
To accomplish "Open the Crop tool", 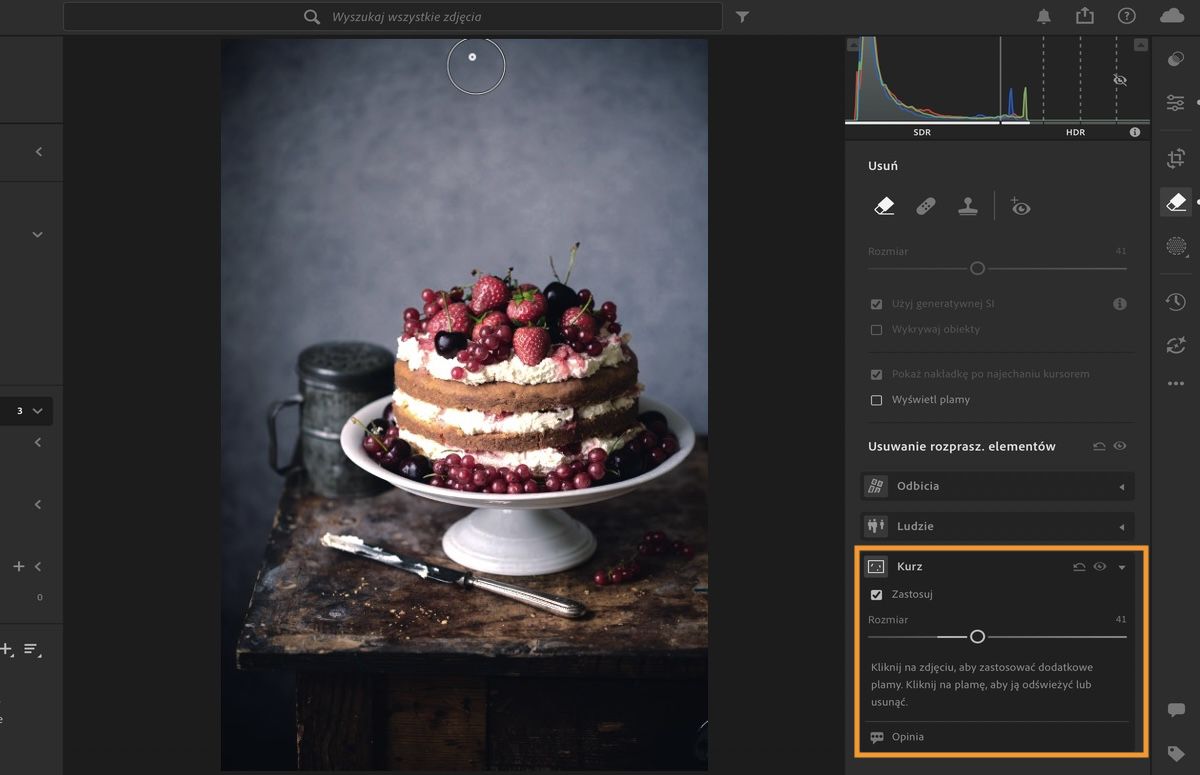I will (1176, 157).
